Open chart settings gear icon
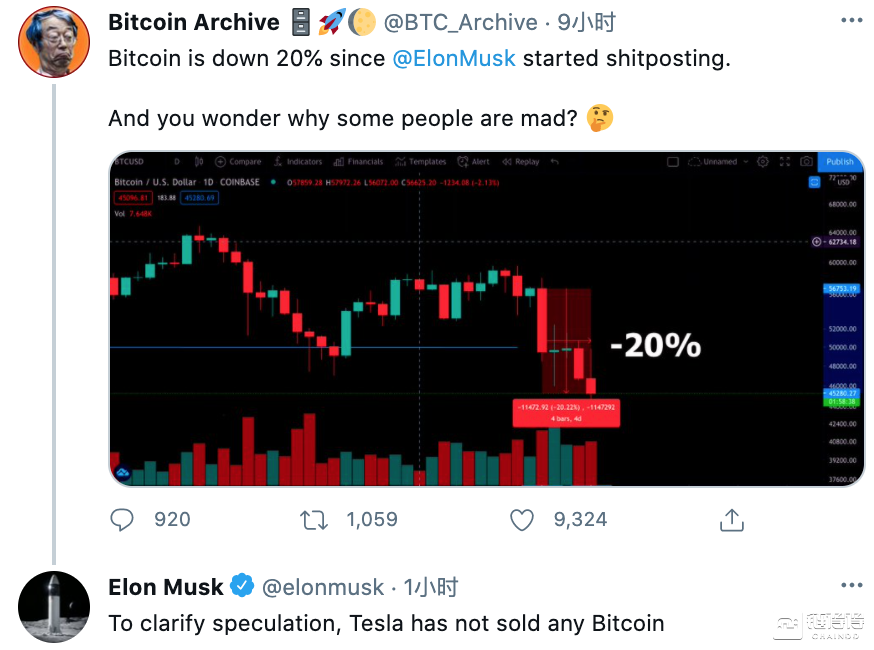 (x=763, y=162)
